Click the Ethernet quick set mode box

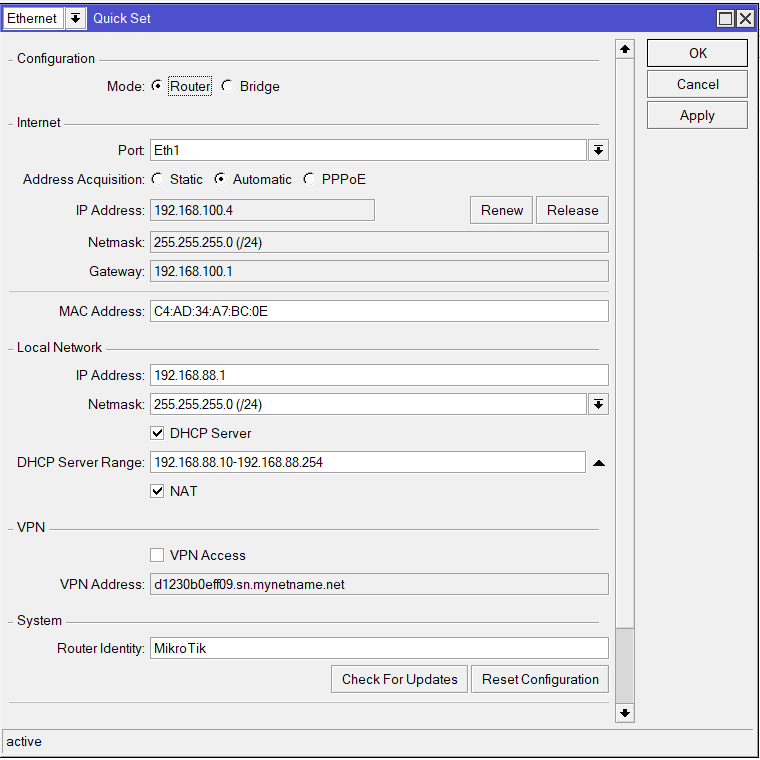point(33,18)
